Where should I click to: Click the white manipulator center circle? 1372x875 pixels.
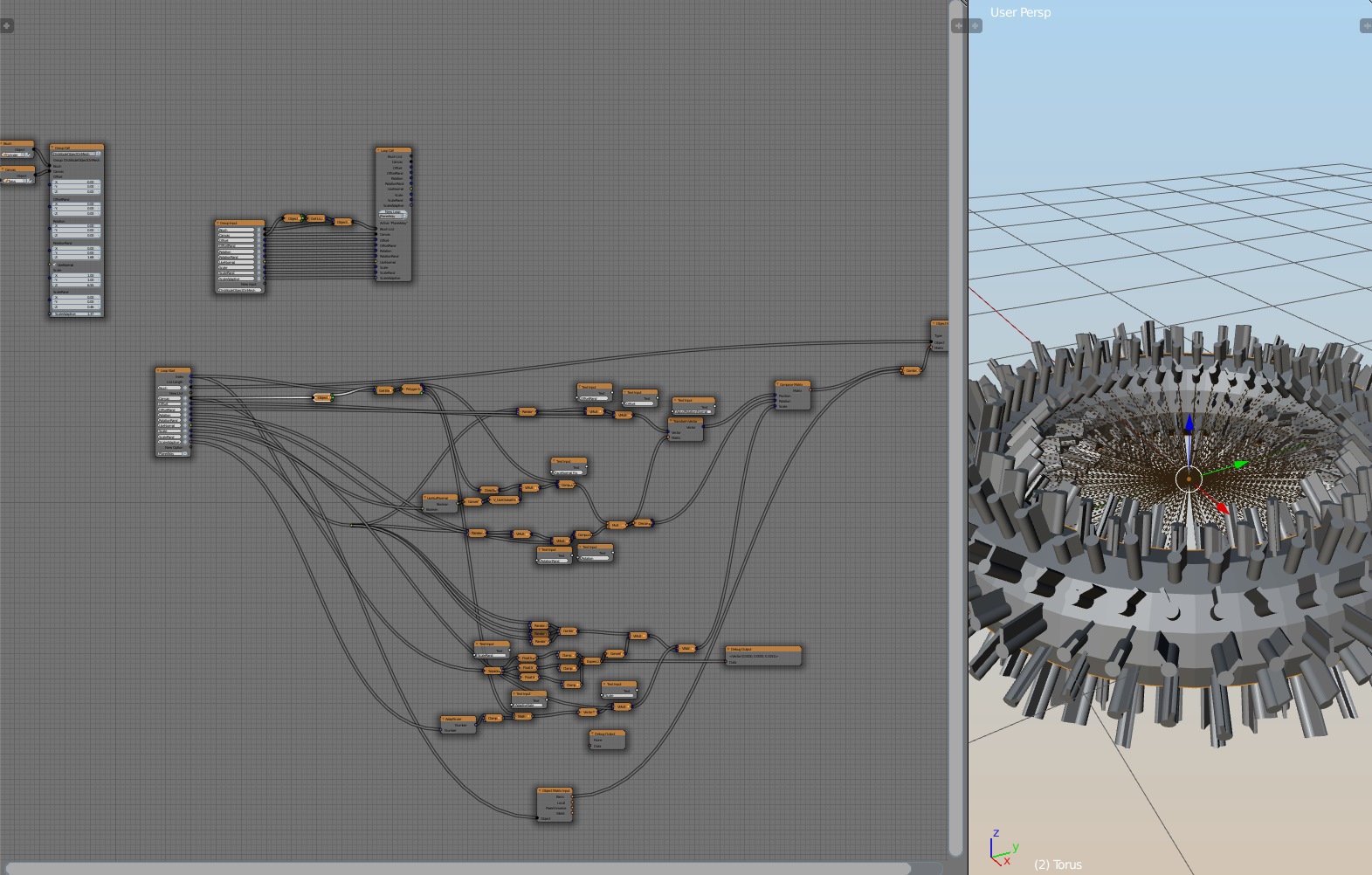tap(1189, 479)
